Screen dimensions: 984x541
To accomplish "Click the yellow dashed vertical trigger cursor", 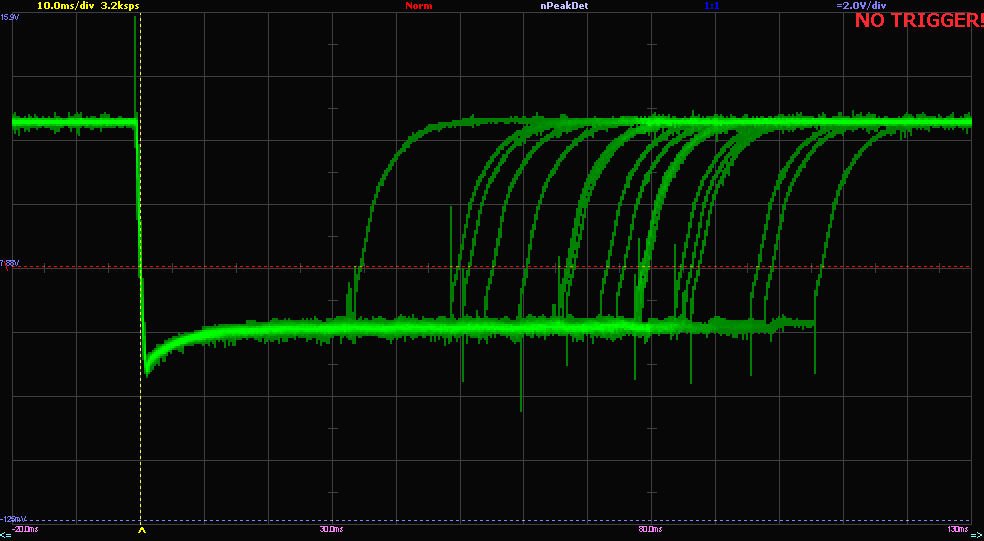I will tap(141, 440).
